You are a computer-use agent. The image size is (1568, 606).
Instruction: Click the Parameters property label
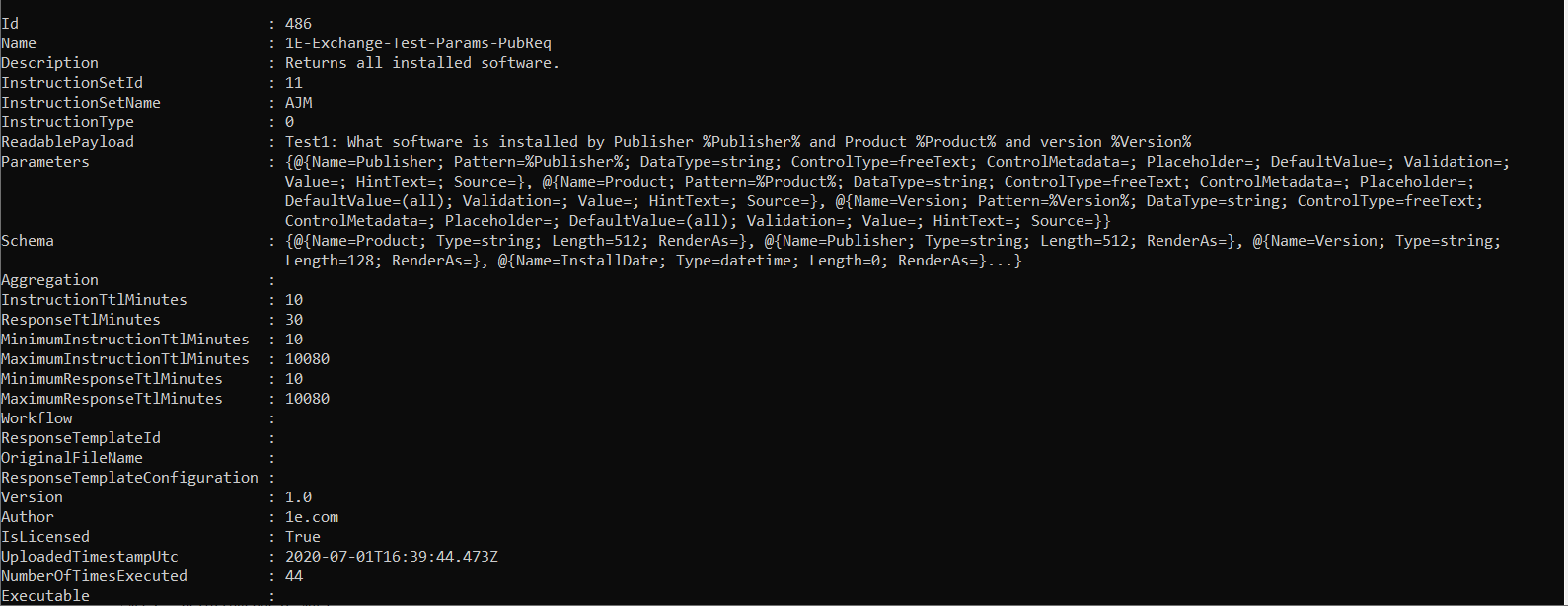(44, 162)
